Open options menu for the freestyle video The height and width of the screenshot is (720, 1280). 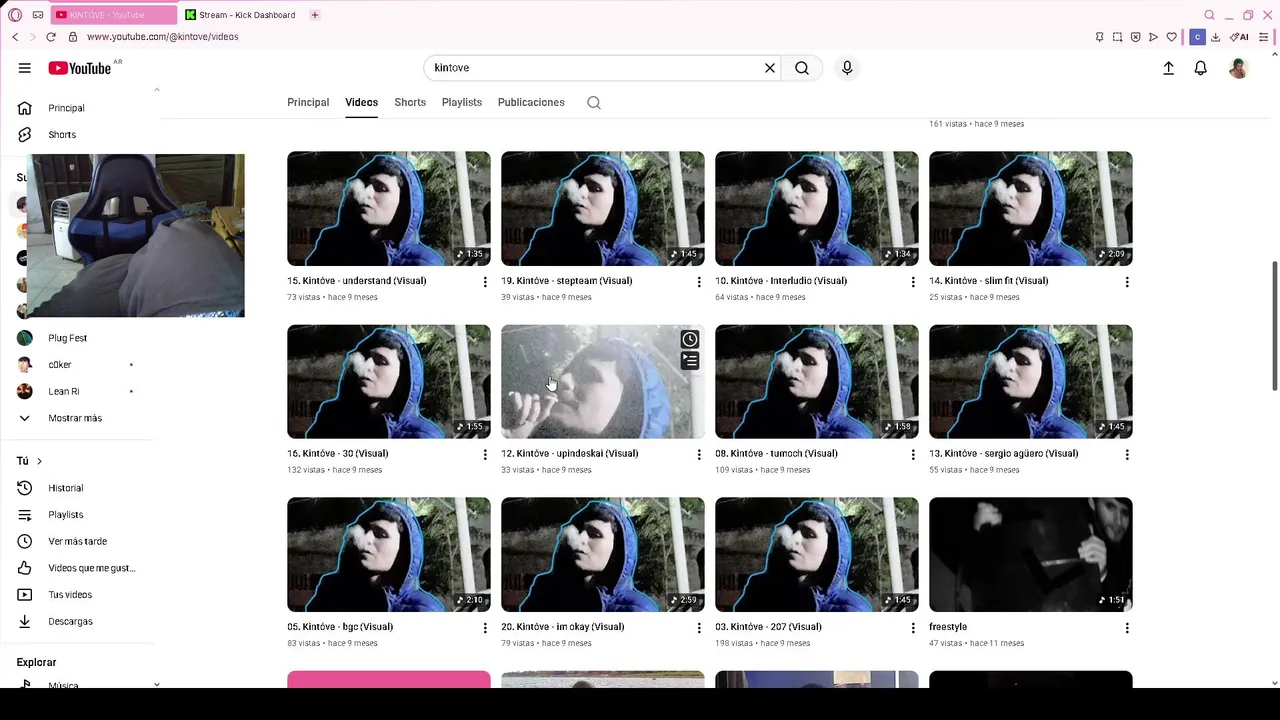[1127, 628]
